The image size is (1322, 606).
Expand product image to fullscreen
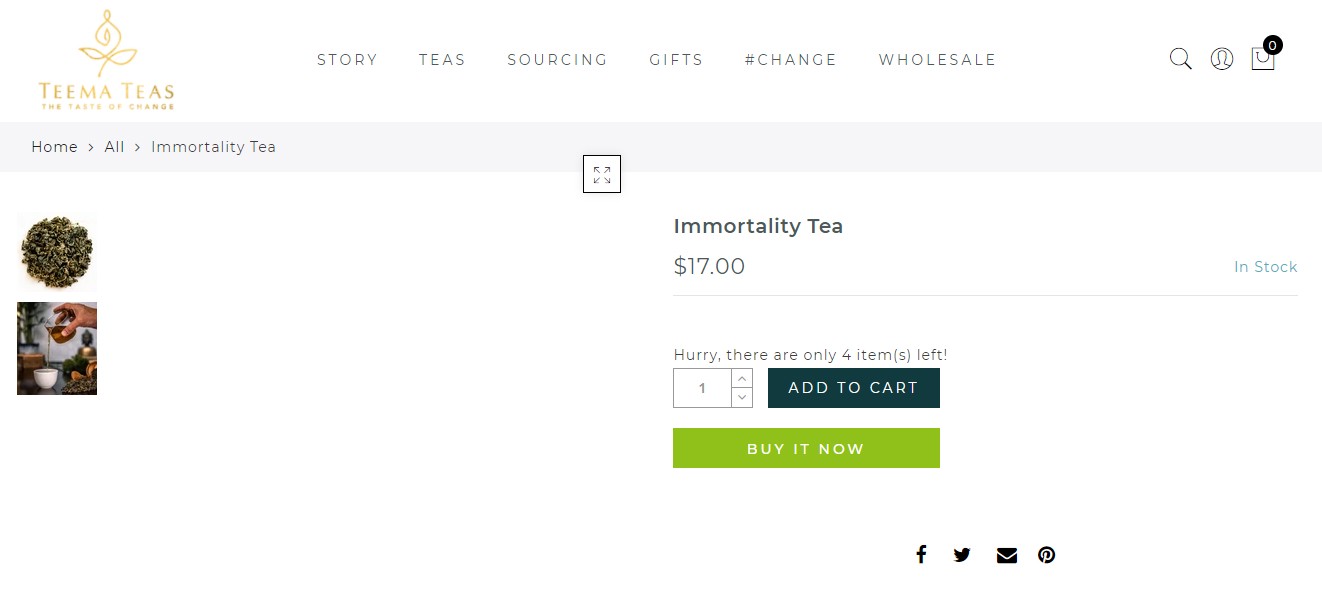[602, 174]
